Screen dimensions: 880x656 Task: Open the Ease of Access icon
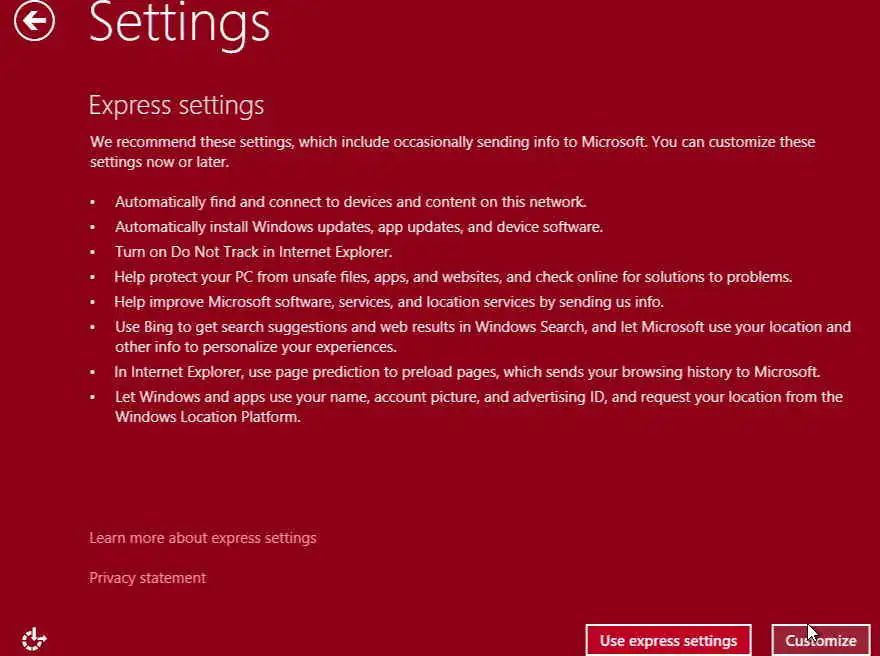click(x=35, y=638)
